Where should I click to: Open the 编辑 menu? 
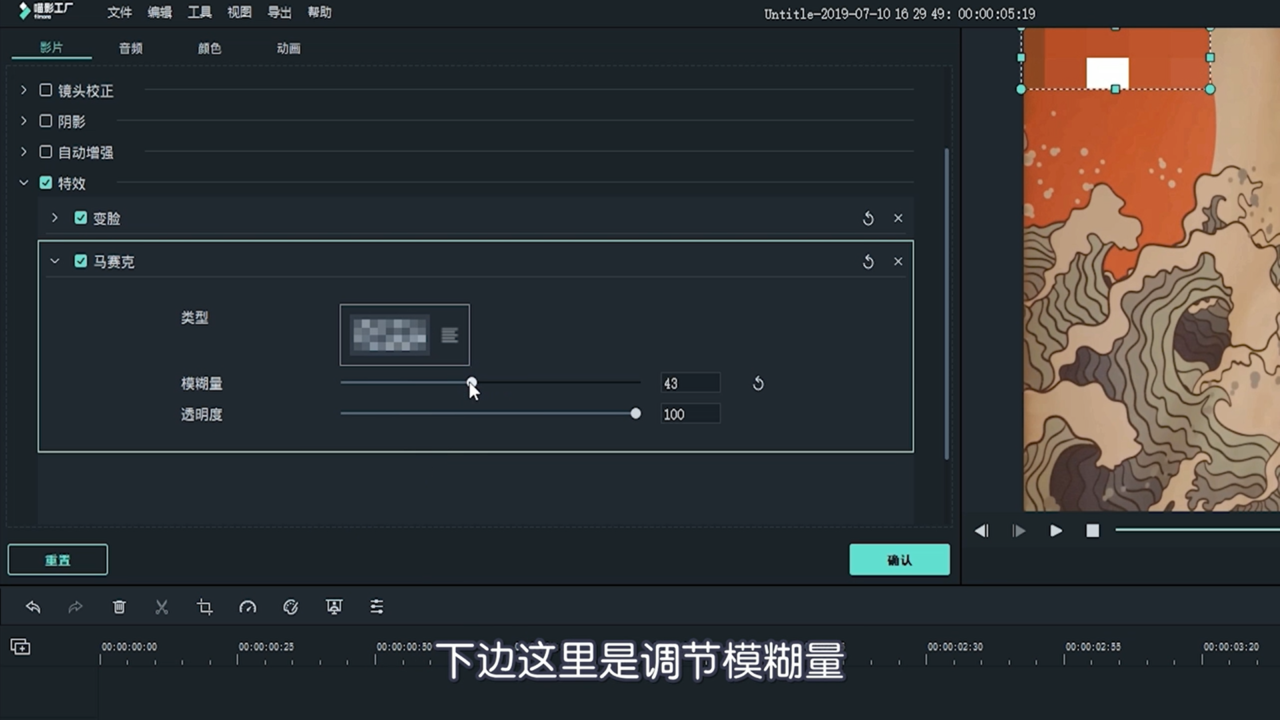tap(160, 13)
